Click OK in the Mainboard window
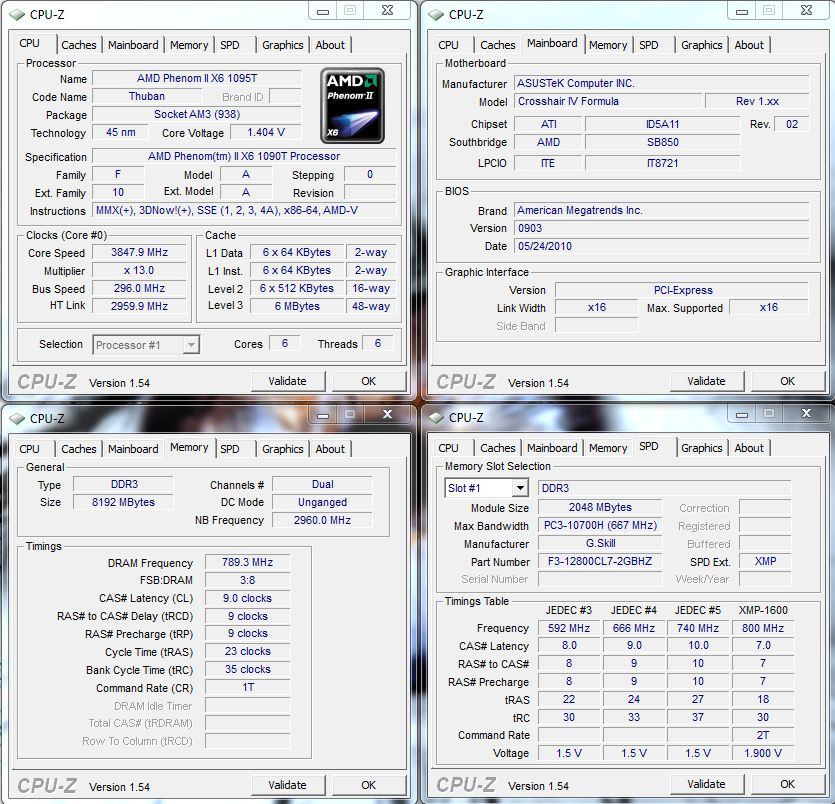The image size is (835, 804). point(788,381)
